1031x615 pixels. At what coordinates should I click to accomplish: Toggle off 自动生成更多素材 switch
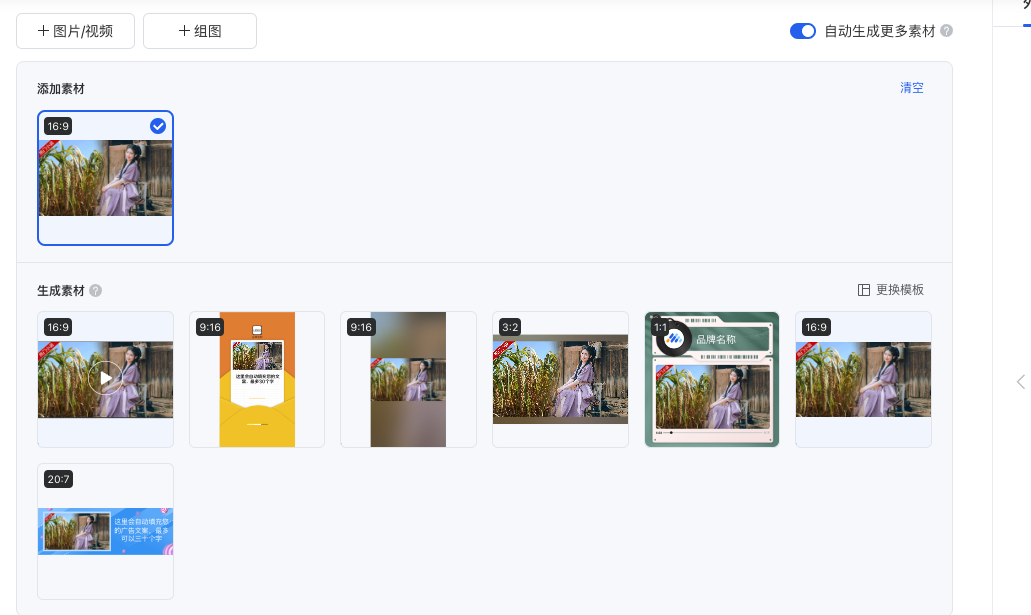click(803, 31)
